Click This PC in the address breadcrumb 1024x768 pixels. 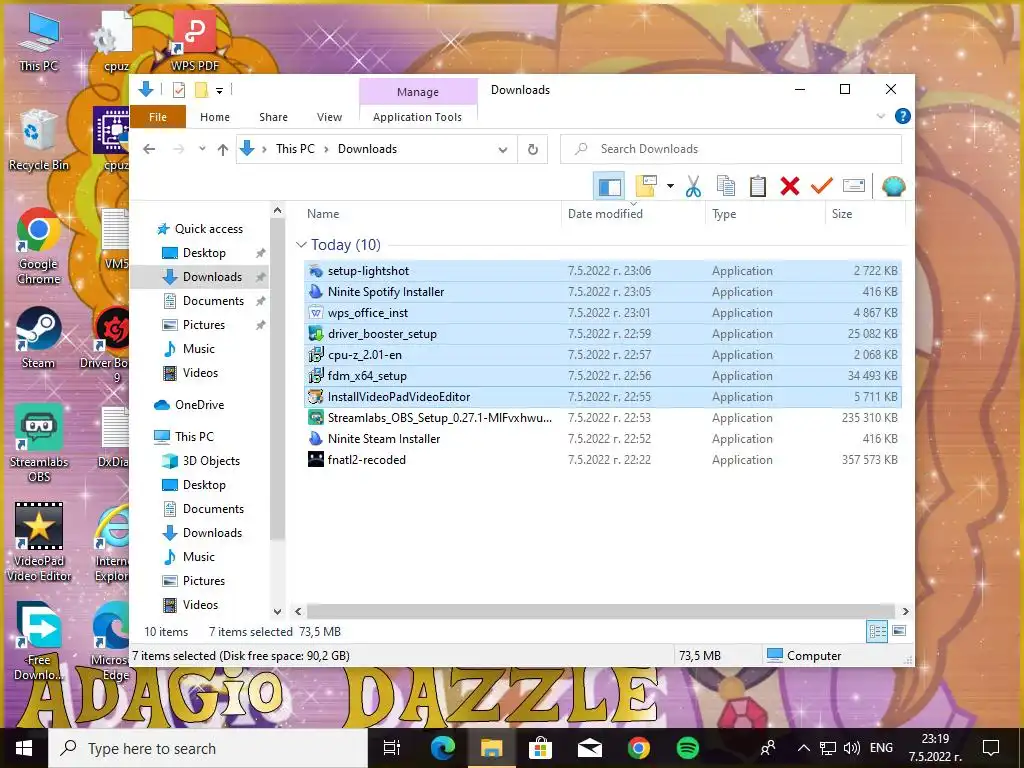click(x=295, y=149)
